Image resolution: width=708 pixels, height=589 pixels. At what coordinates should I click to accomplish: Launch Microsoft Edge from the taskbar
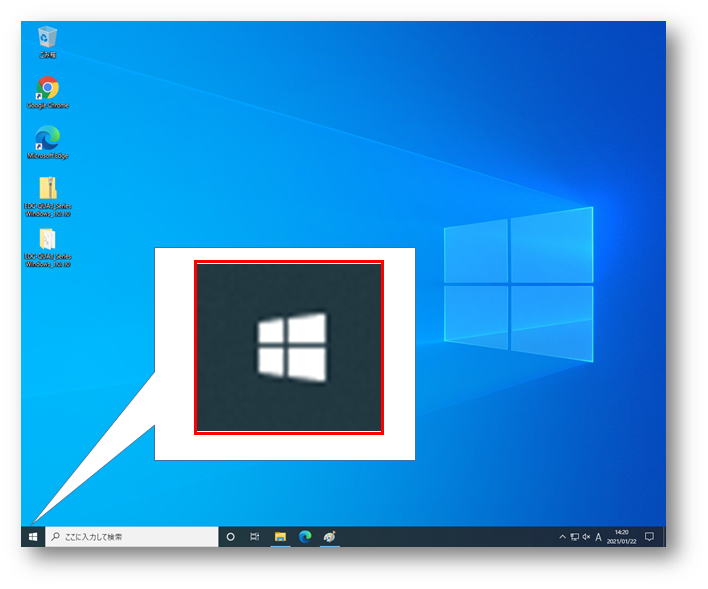305,537
